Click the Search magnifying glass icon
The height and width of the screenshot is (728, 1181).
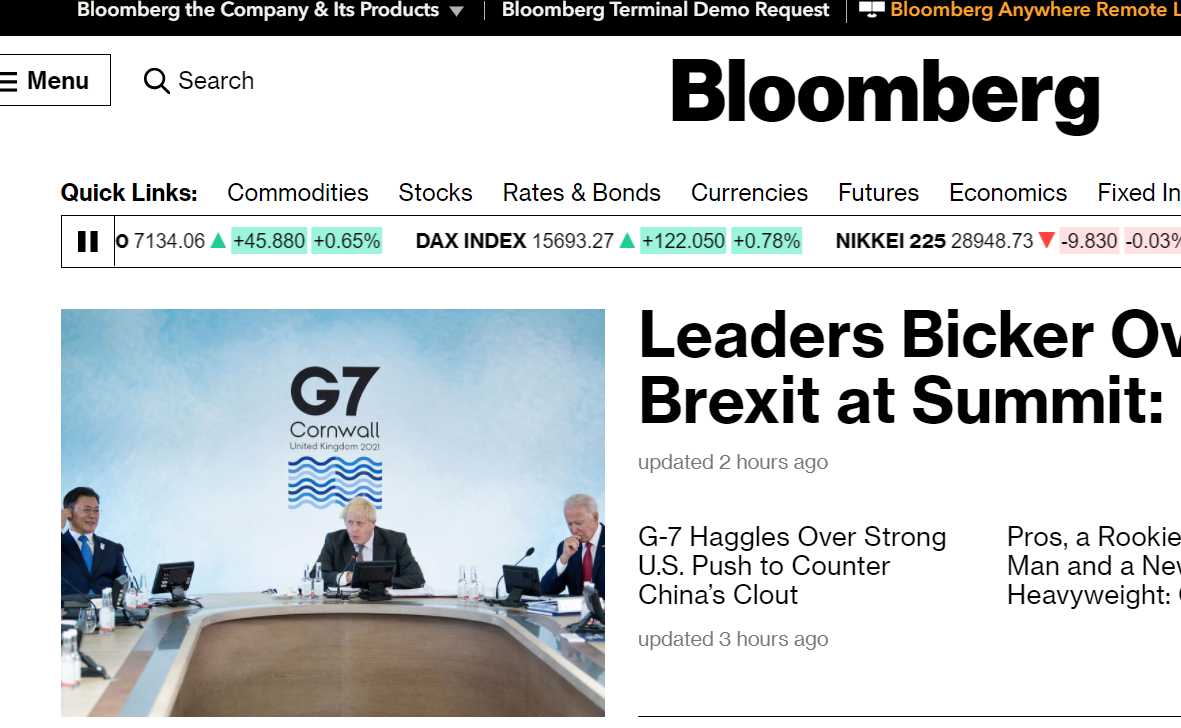click(x=157, y=81)
